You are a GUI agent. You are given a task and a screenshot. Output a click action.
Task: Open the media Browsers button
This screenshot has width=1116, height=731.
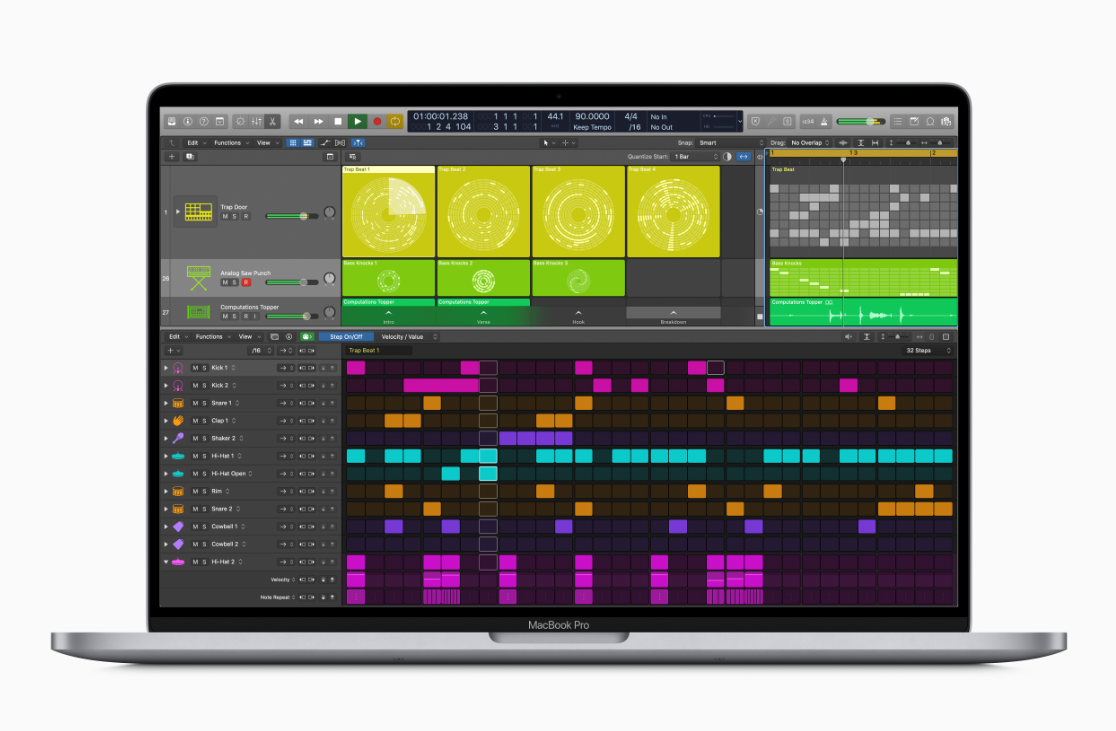coord(946,122)
